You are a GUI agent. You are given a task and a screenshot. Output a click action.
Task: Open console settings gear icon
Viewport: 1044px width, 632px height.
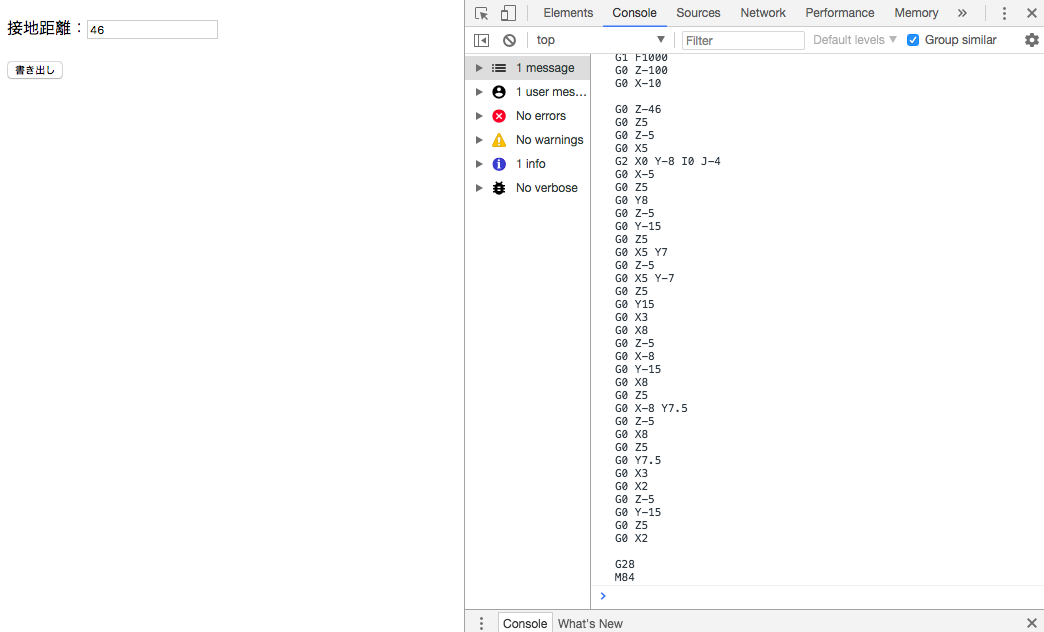point(1031,40)
